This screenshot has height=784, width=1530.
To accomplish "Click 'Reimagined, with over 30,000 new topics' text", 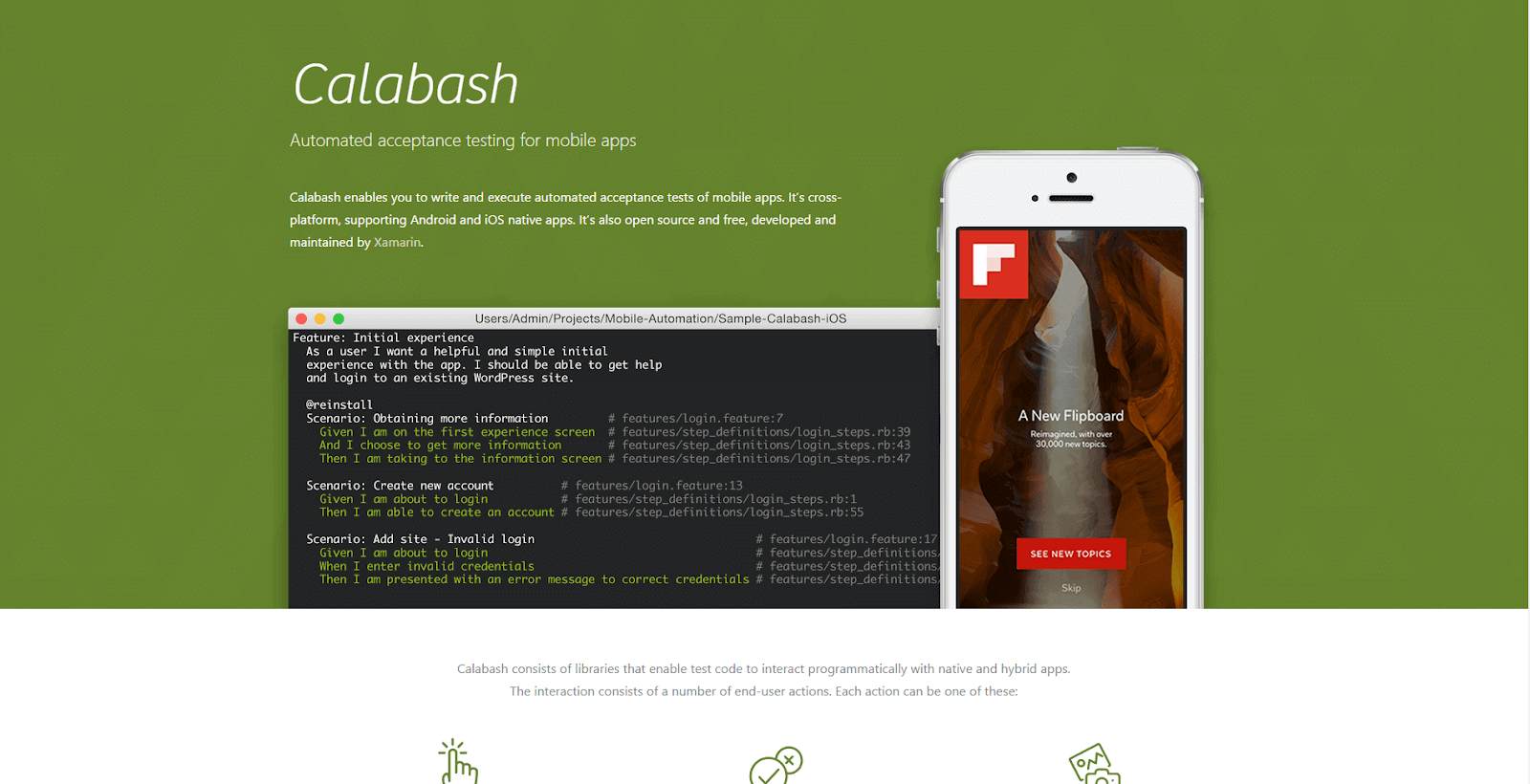I will 1071,439.
